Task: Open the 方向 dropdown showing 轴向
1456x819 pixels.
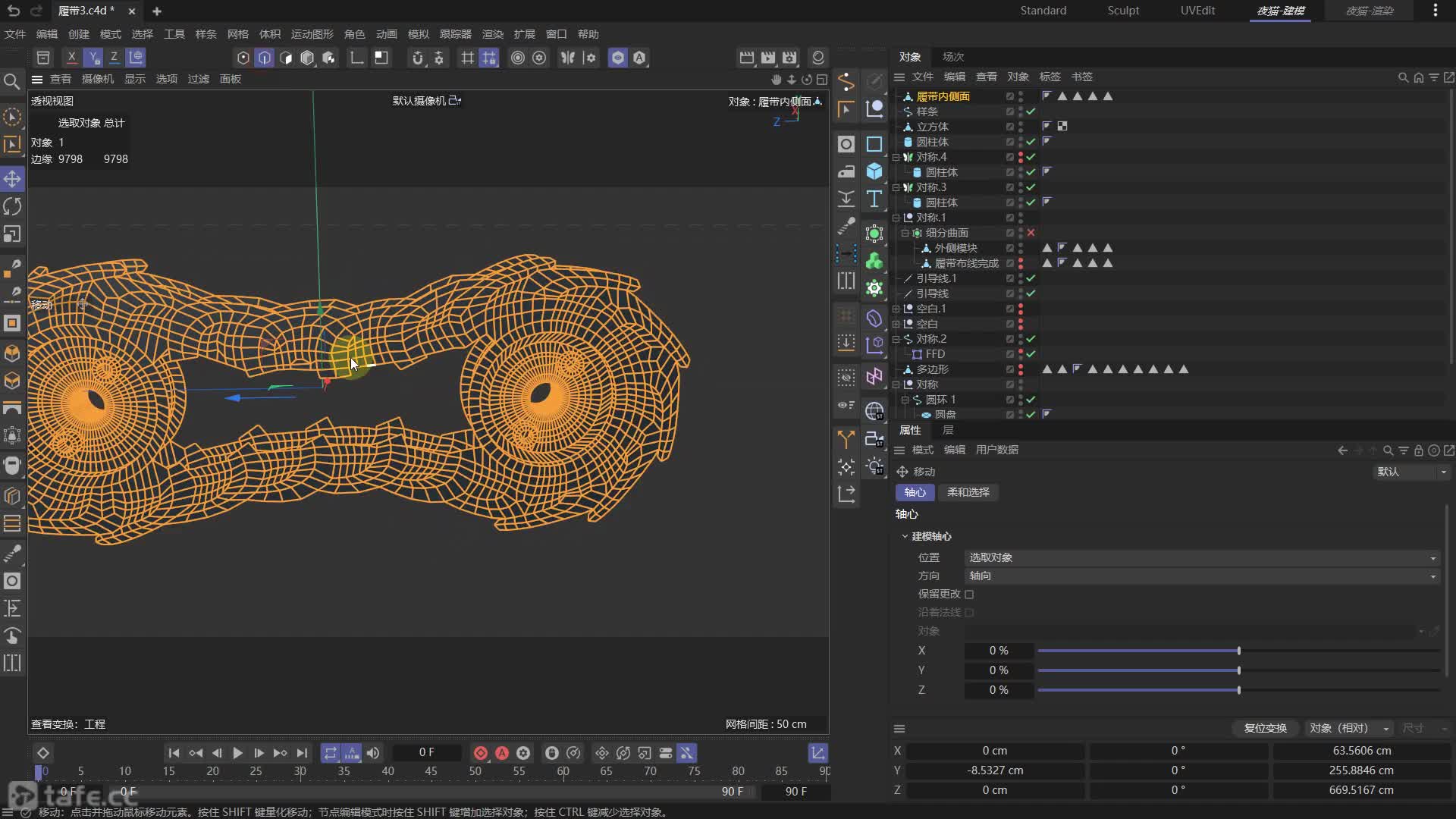Action: click(1202, 576)
